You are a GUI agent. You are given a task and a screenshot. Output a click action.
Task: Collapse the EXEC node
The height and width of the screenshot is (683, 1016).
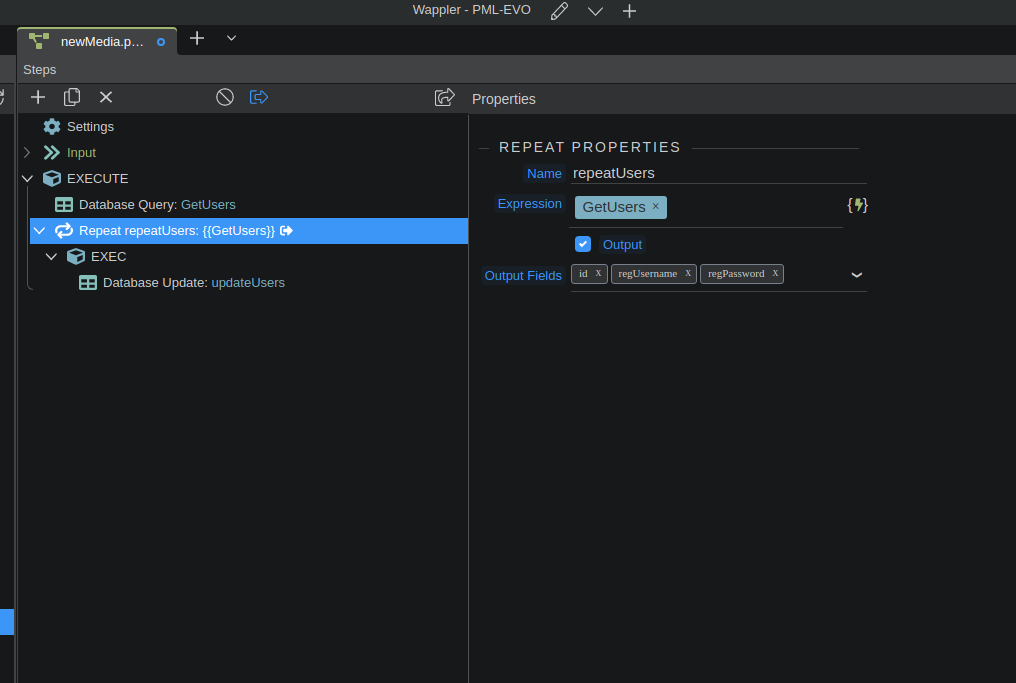coord(51,257)
